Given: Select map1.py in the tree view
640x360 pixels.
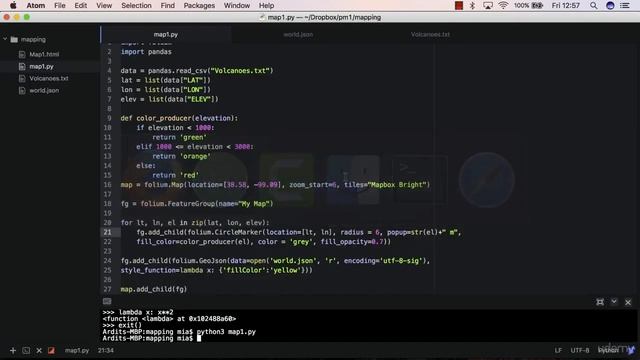Looking at the screenshot, I should [x=41, y=66].
